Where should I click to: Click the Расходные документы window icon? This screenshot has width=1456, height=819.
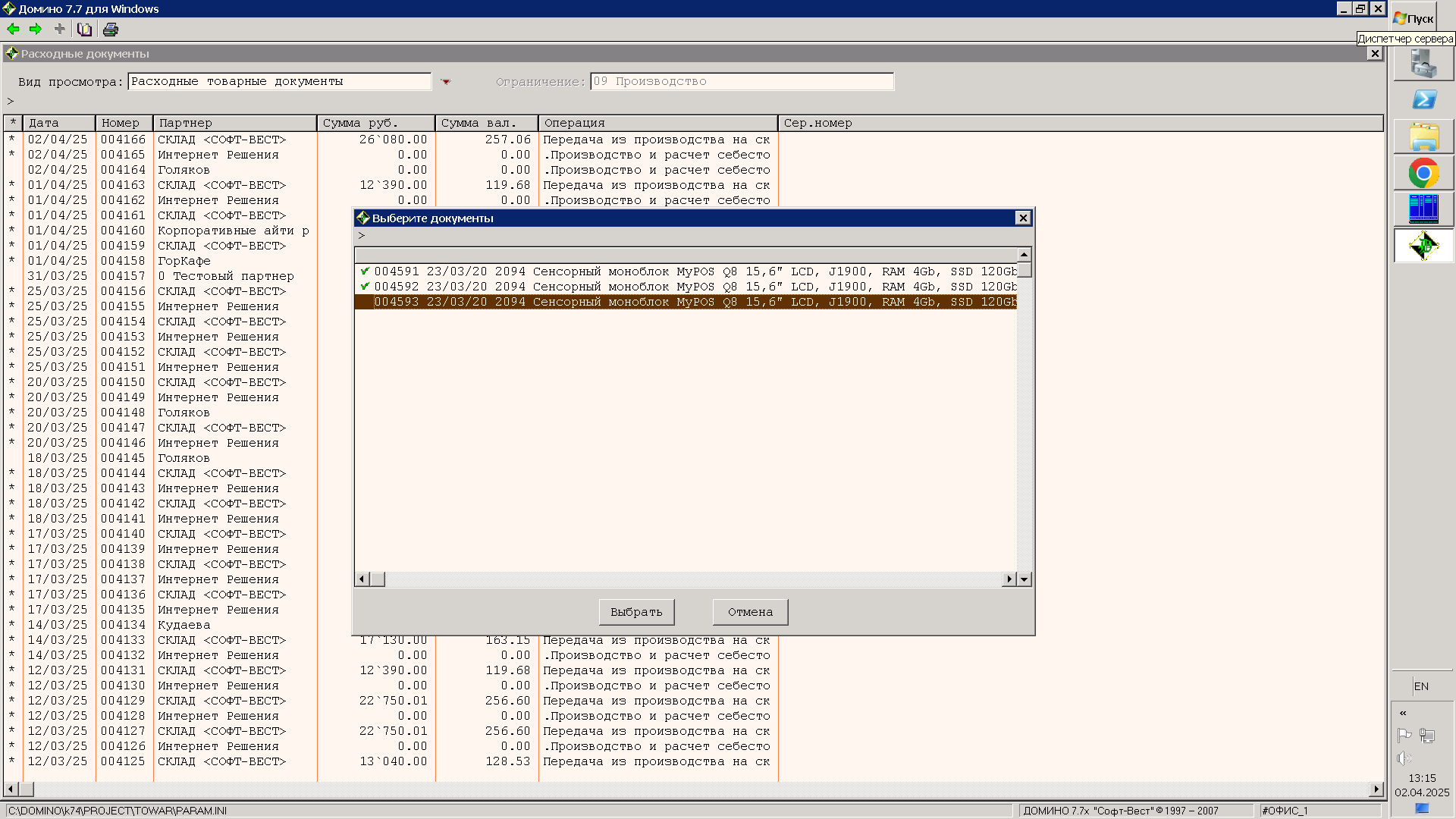[x=11, y=54]
